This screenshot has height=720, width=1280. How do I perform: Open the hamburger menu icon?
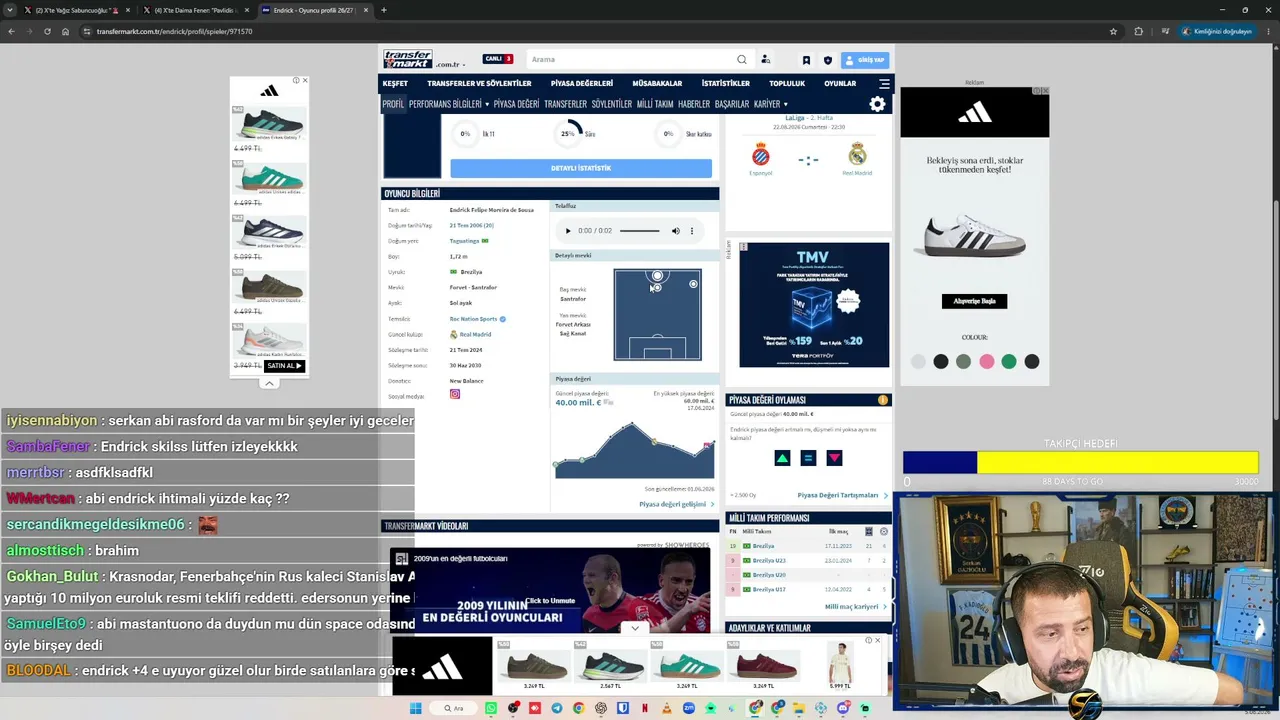click(x=884, y=84)
